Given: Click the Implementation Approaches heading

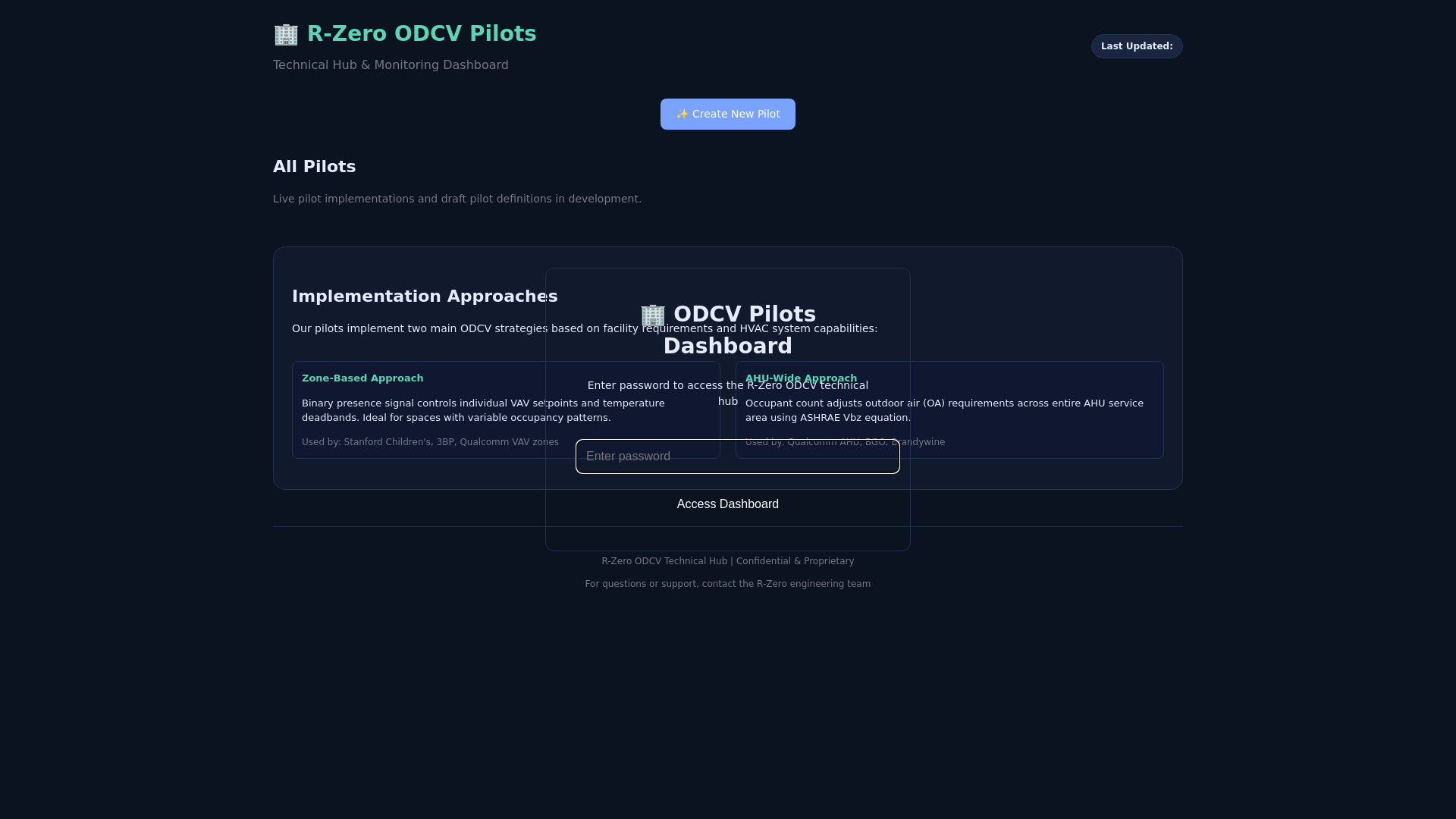Looking at the screenshot, I should pos(425,297).
